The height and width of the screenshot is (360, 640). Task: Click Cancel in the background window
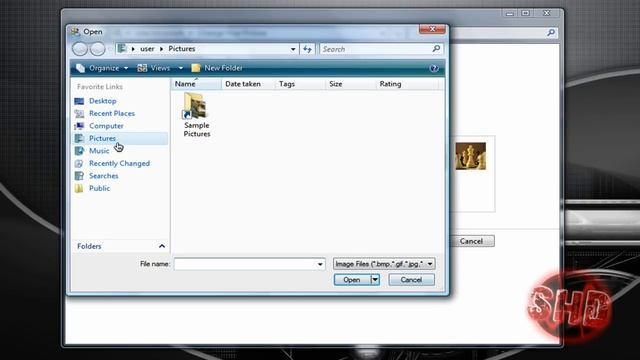(472, 241)
